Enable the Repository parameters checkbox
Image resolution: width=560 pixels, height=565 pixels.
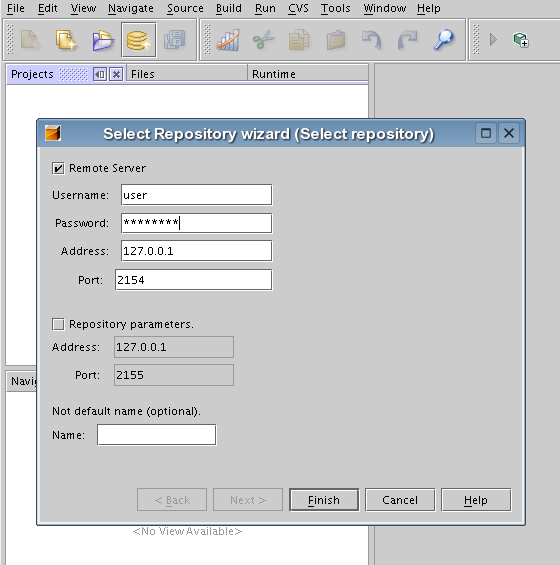[58, 324]
